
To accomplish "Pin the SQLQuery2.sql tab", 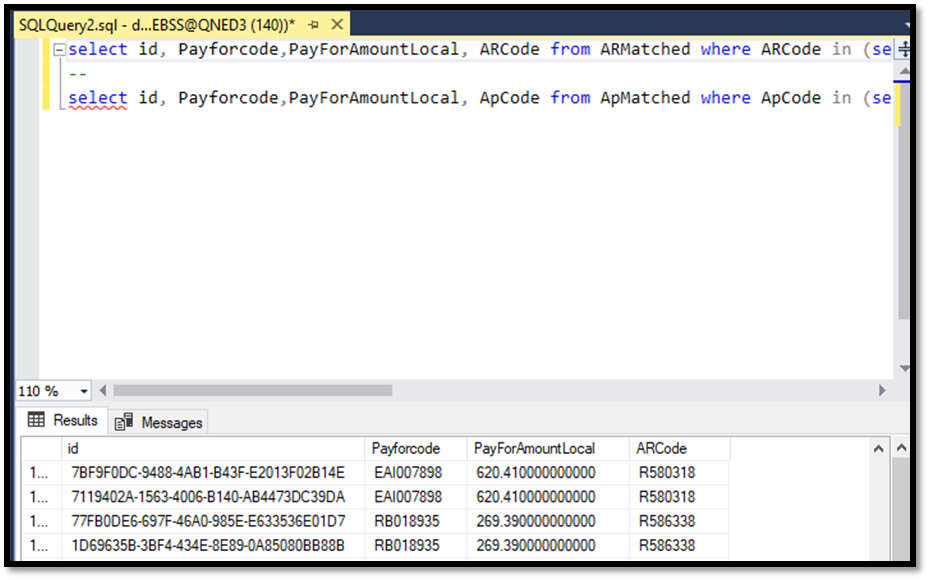I will [x=313, y=25].
